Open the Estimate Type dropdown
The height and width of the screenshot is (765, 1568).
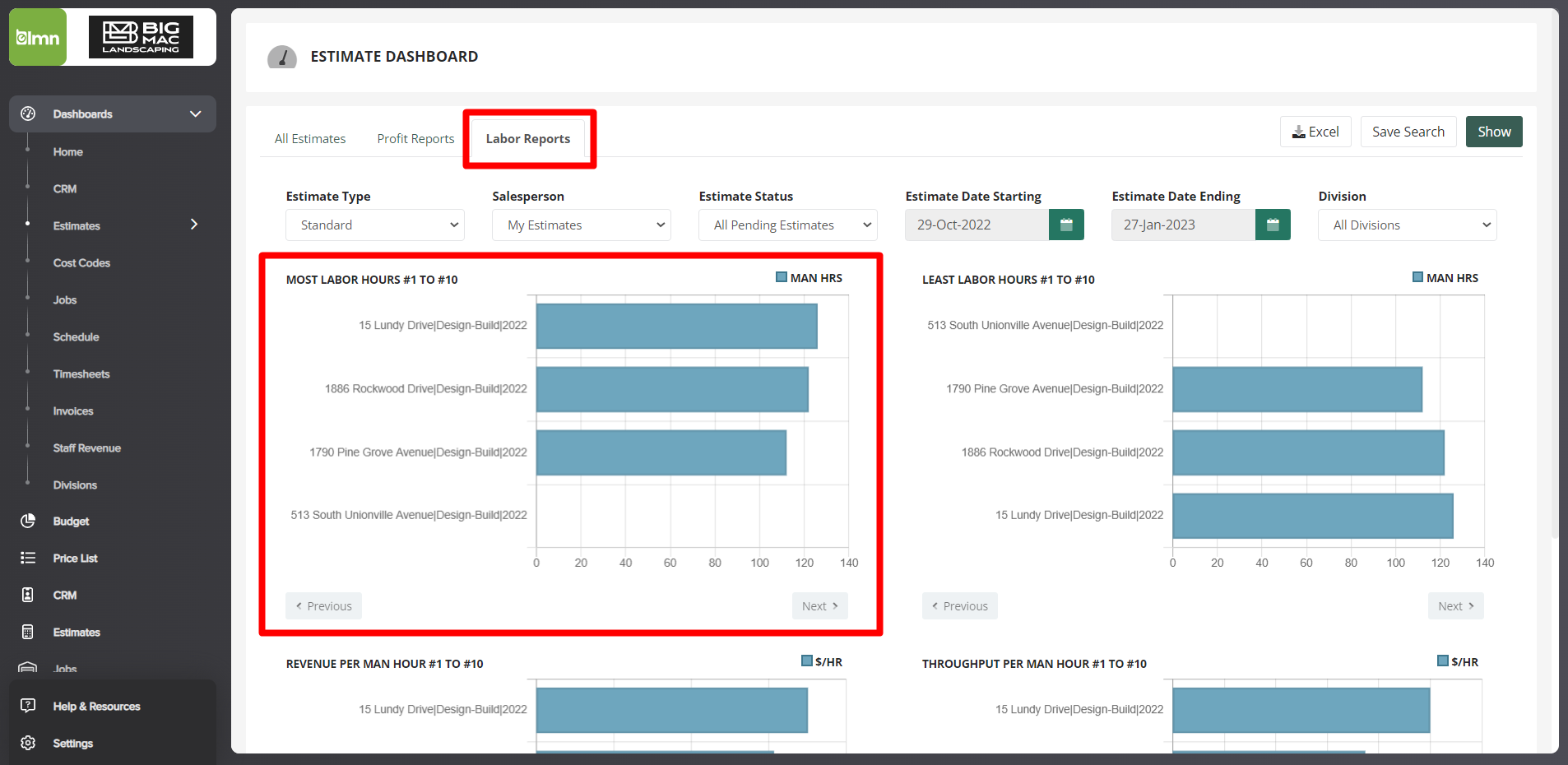[375, 225]
